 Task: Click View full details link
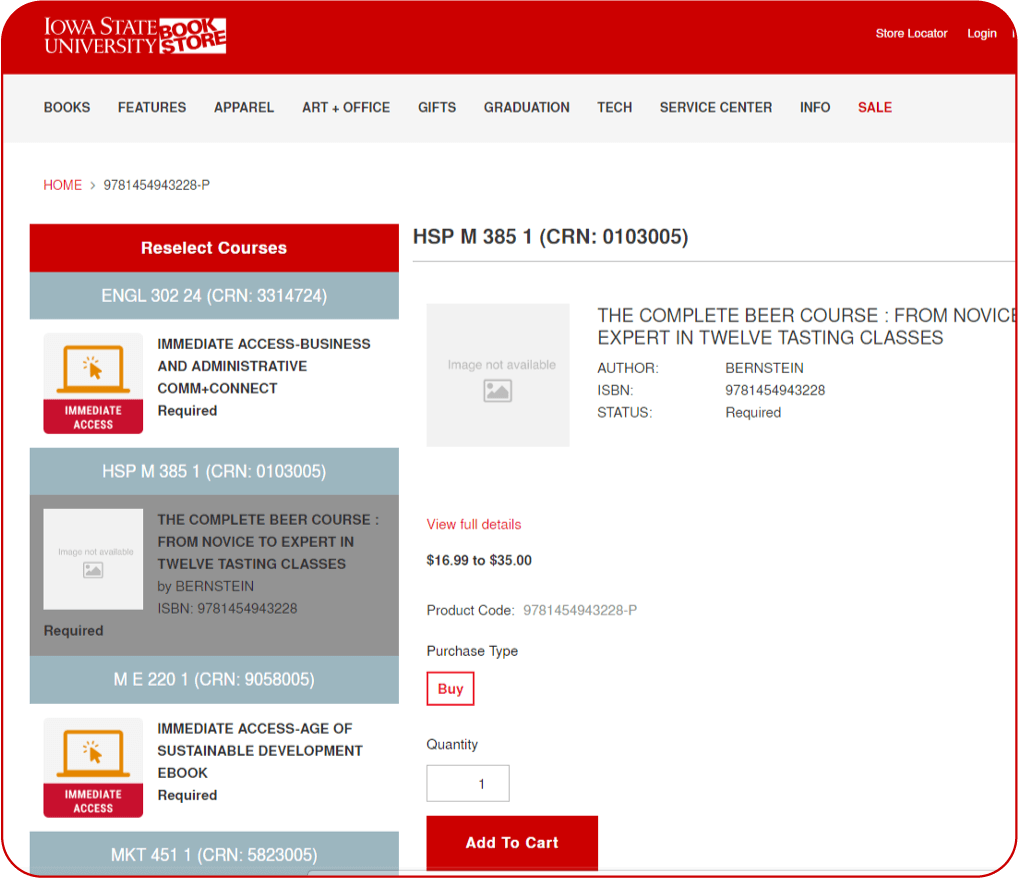(474, 525)
